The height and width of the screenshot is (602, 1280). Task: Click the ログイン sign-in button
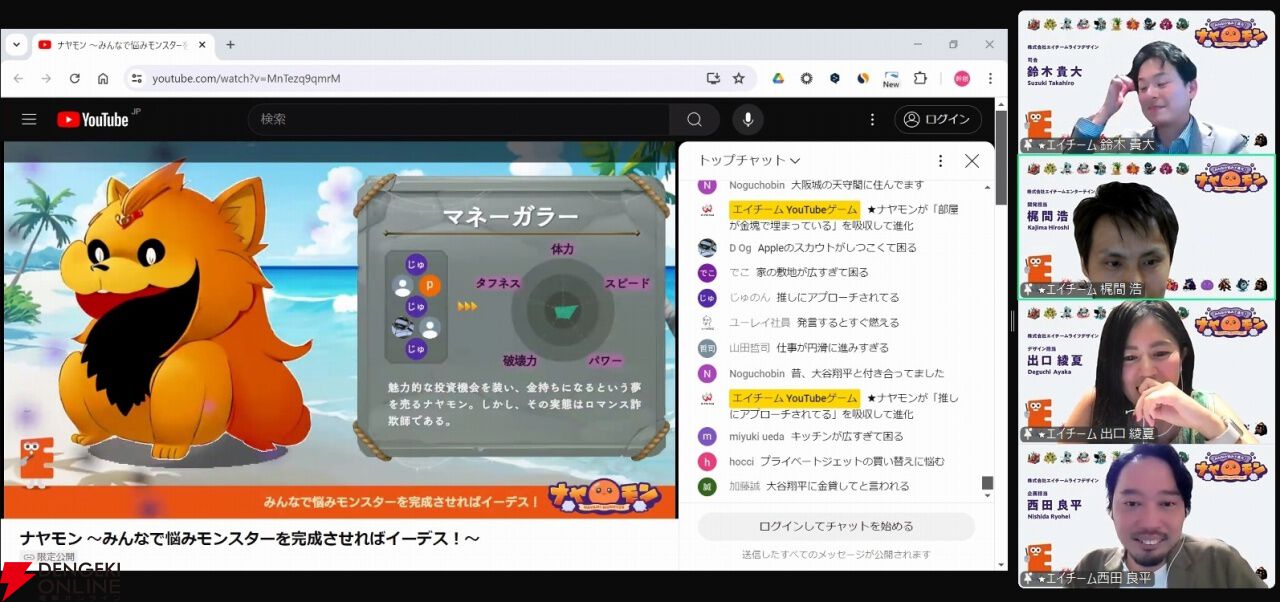tap(938, 119)
